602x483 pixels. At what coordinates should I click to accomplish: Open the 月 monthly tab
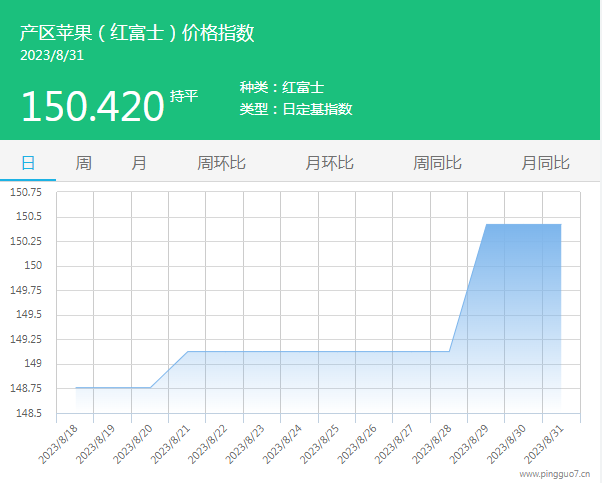[139, 162]
